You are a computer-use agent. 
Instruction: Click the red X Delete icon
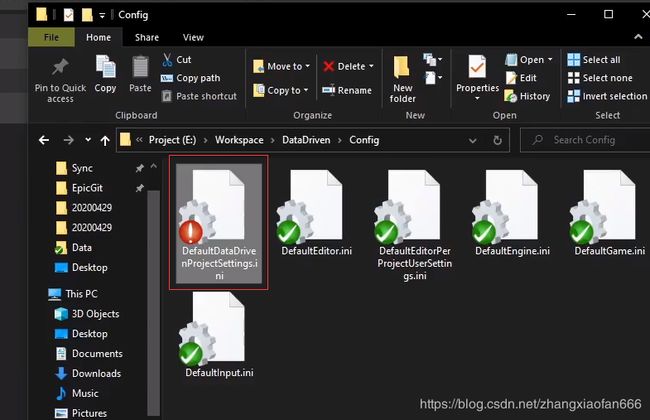(x=329, y=66)
